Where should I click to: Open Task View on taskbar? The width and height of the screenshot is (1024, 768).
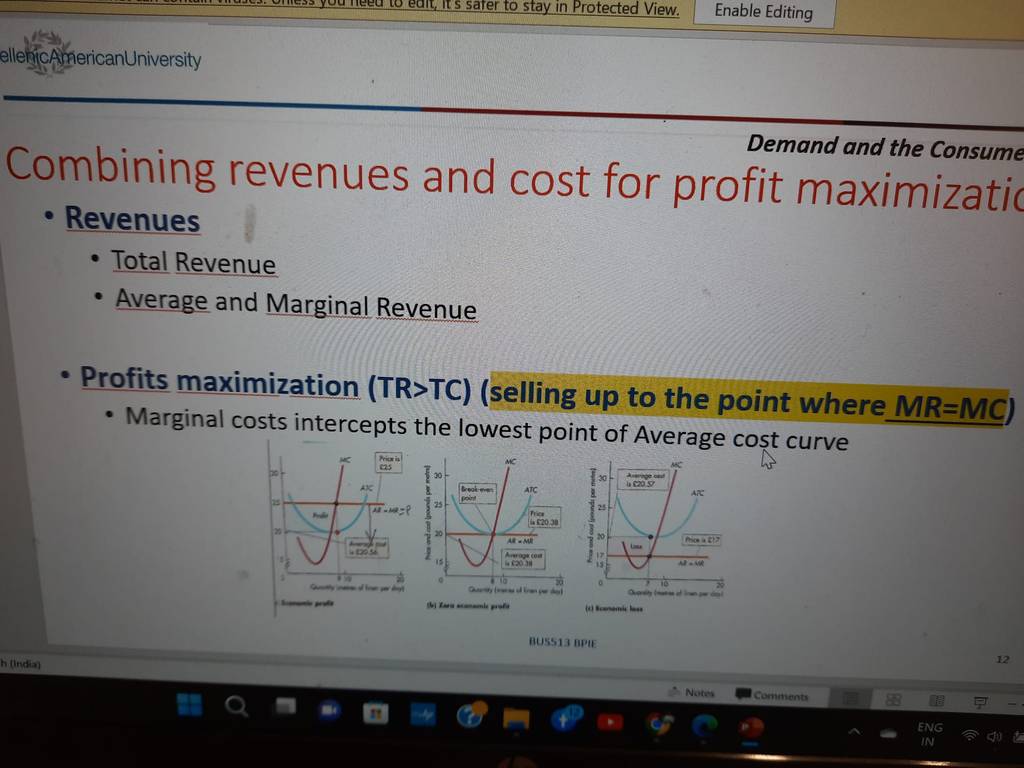(x=285, y=706)
